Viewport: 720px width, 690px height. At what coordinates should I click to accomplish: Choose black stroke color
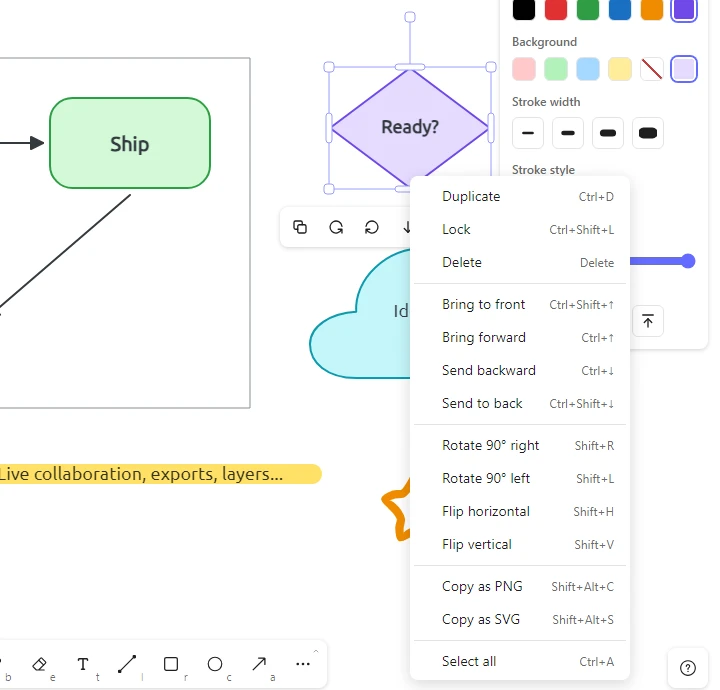coord(524,9)
